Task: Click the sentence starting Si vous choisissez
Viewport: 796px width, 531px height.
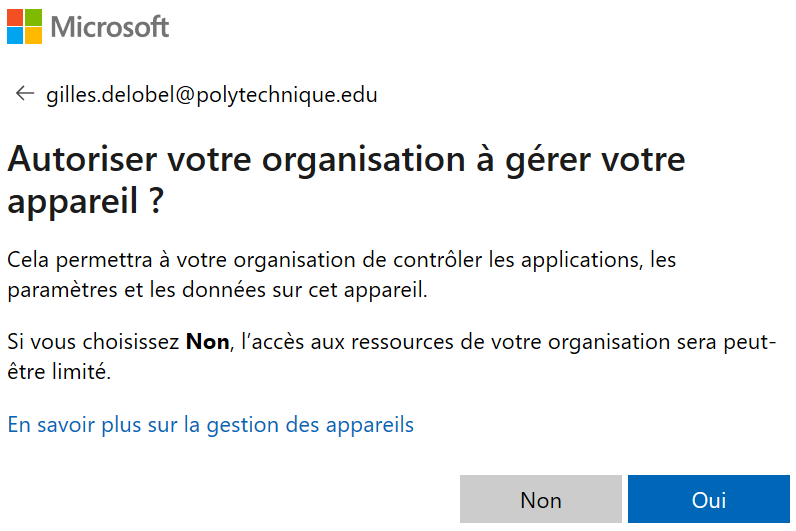Action: tap(391, 357)
